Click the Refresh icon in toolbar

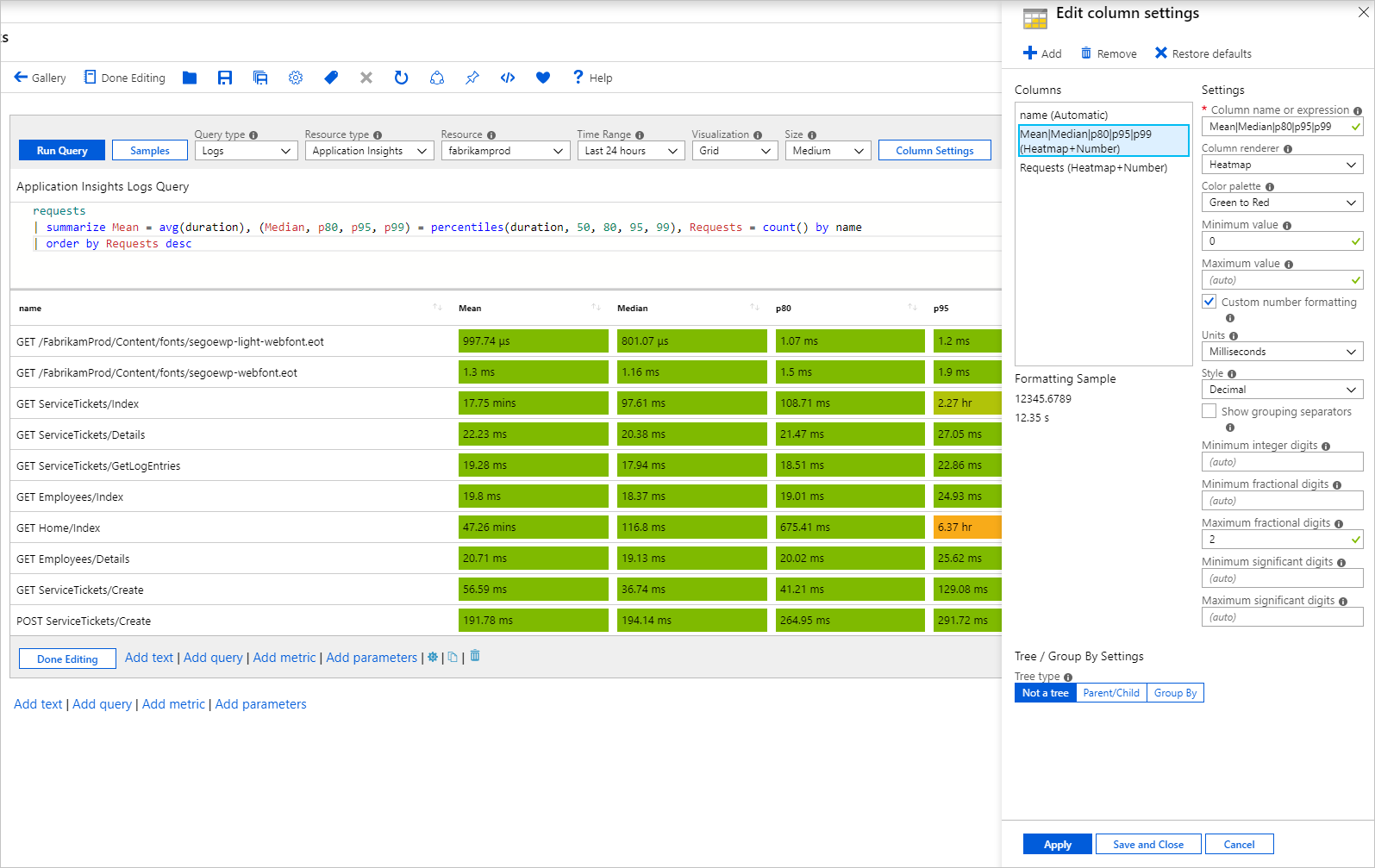click(401, 78)
